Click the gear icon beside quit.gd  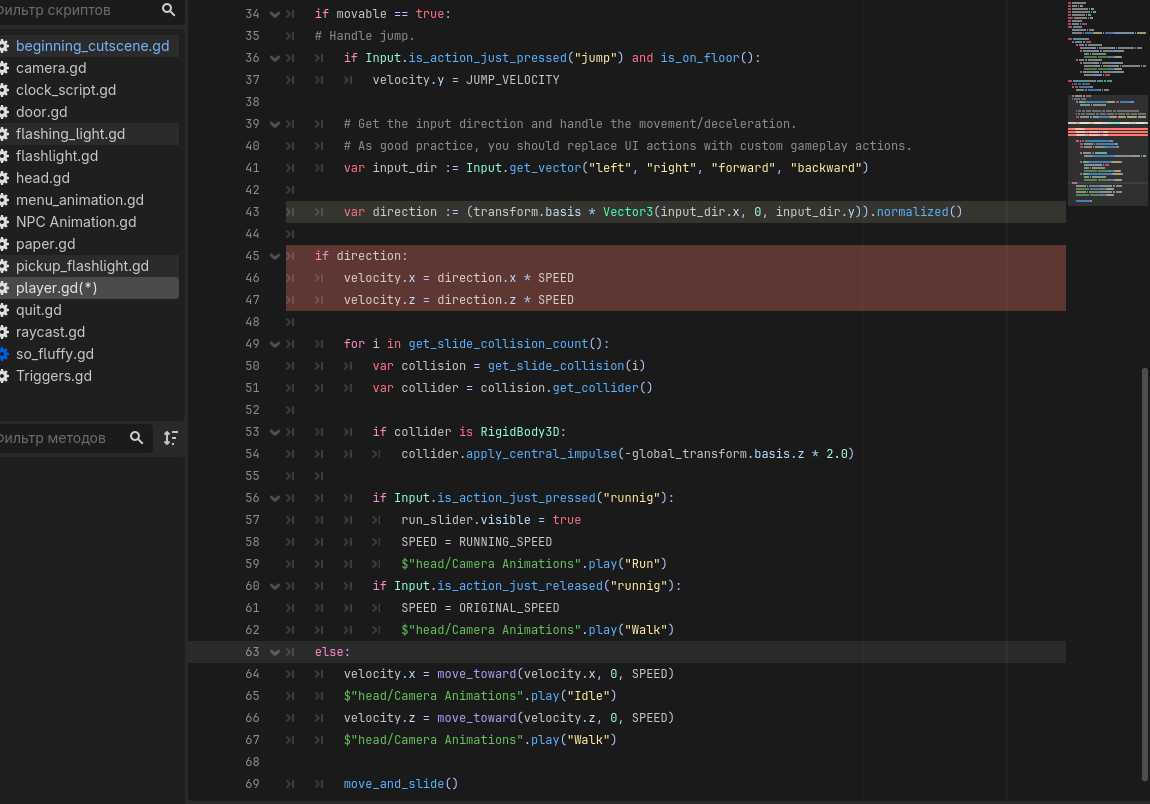pyautogui.click(x=4, y=310)
